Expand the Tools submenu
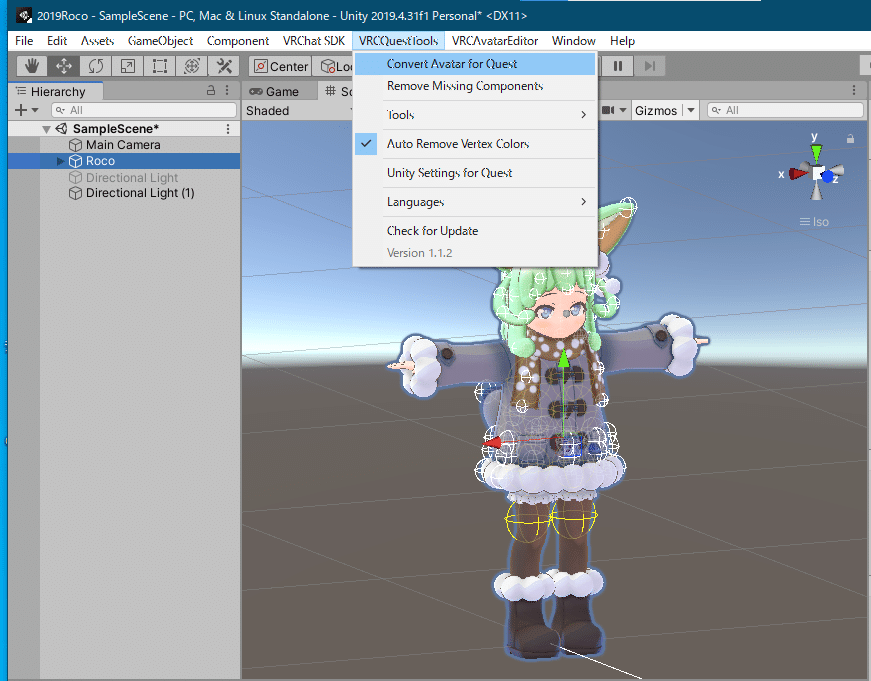The height and width of the screenshot is (681, 871). pyautogui.click(x=474, y=115)
